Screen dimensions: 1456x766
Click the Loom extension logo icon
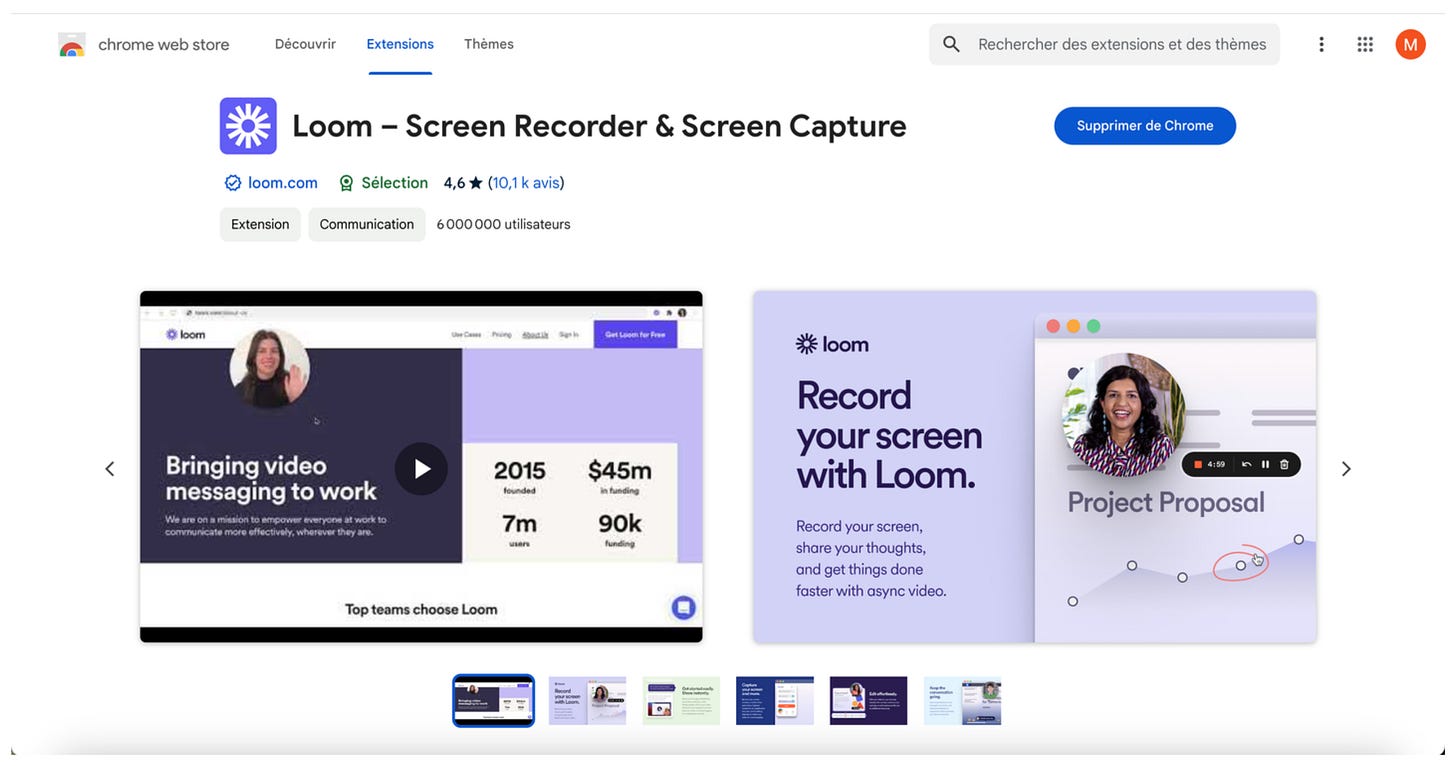click(x=248, y=126)
